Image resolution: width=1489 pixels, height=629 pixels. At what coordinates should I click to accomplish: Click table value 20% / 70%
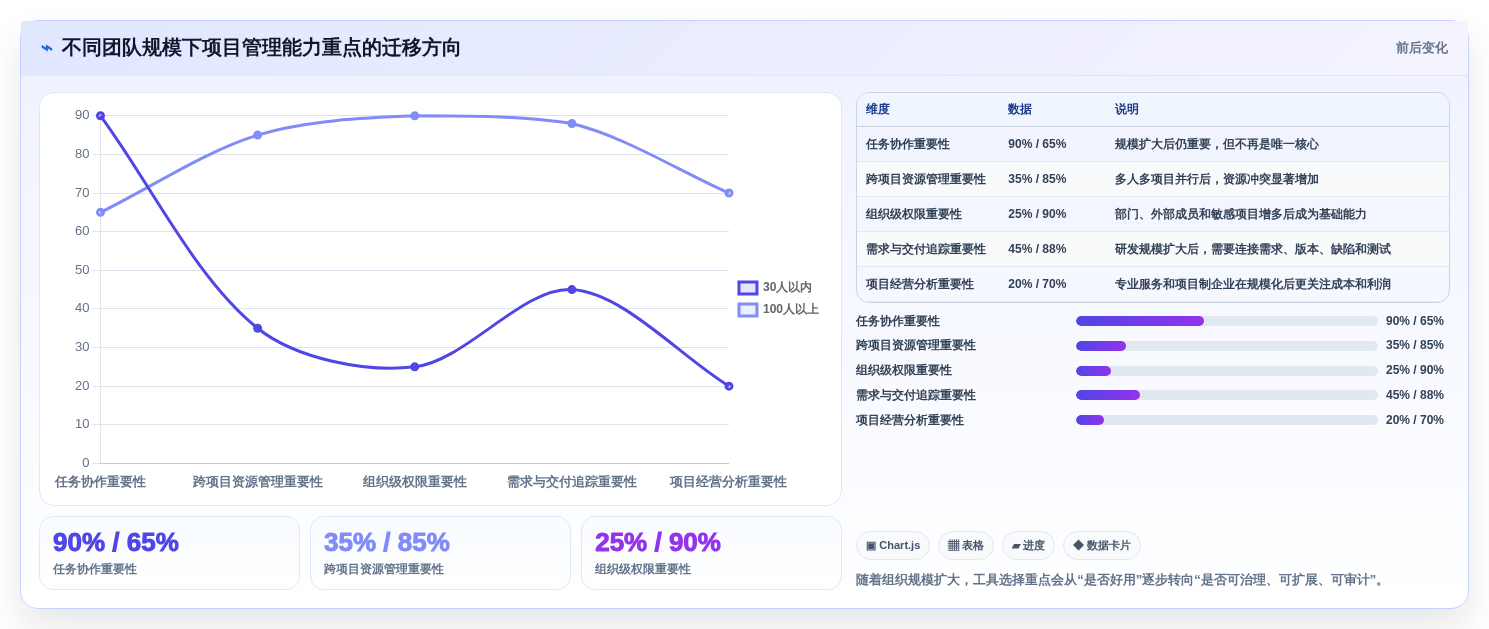pos(1037,284)
